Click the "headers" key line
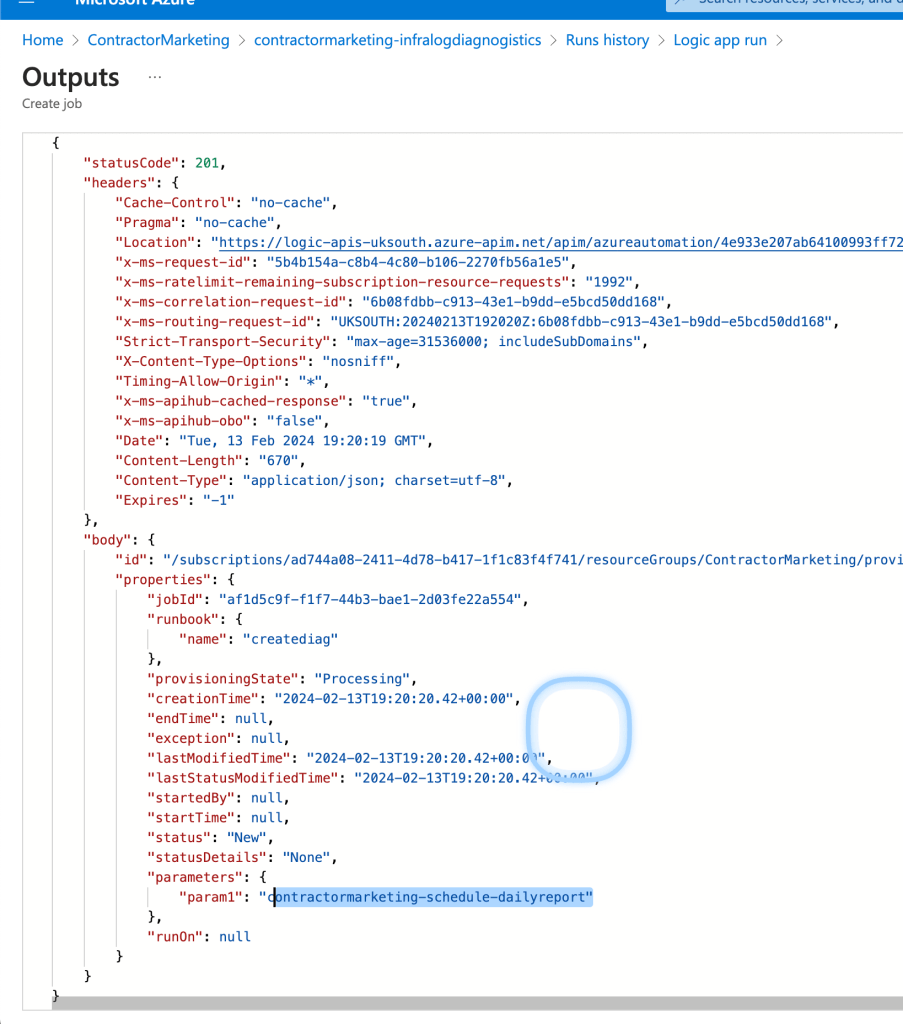Viewport: 903px width, 1024px height. point(131,183)
